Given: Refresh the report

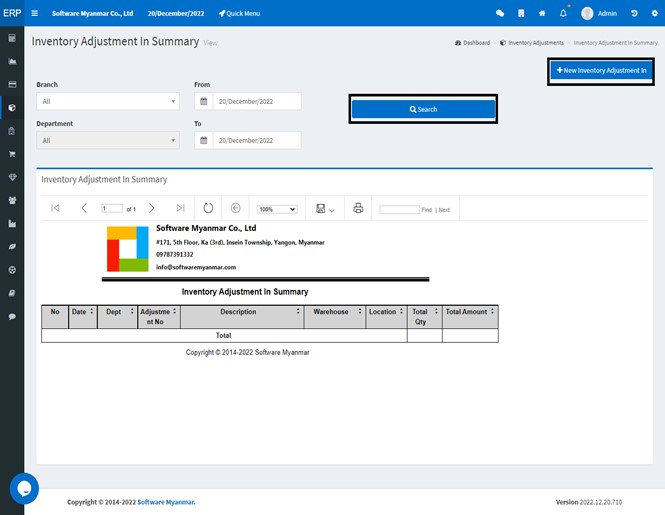Looking at the screenshot, I should pyautogui.click(x=208, y=208).
